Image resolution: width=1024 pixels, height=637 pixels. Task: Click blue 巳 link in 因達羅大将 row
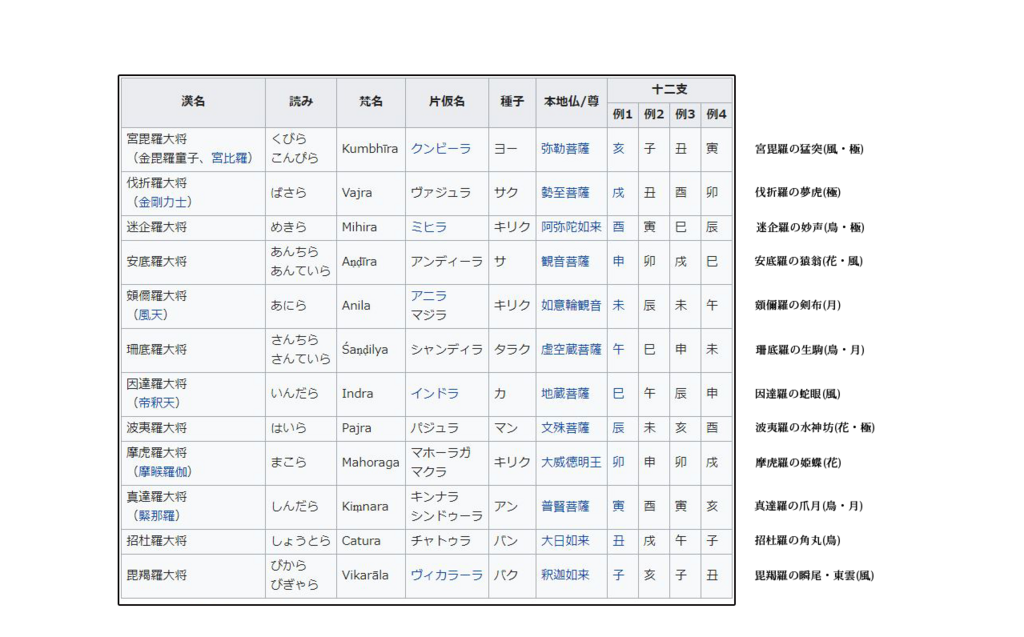[x=618, y=393]
